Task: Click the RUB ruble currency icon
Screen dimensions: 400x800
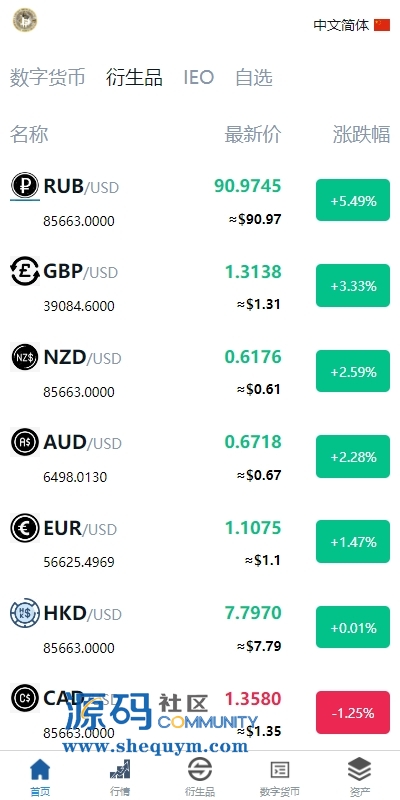Action: (x=24, y=186)
